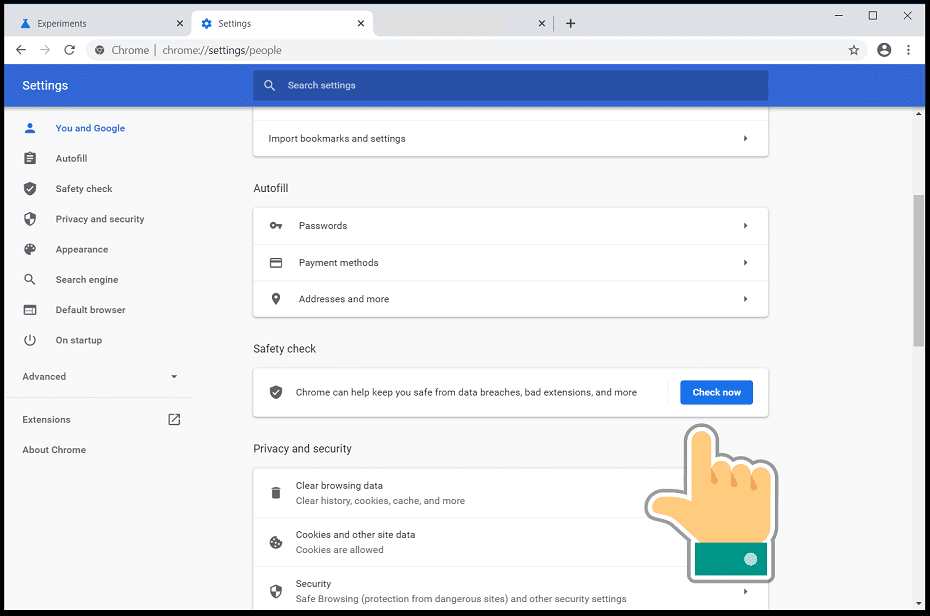Close the Experiments tab
The image size is (930, 616).
coord(180,24)
